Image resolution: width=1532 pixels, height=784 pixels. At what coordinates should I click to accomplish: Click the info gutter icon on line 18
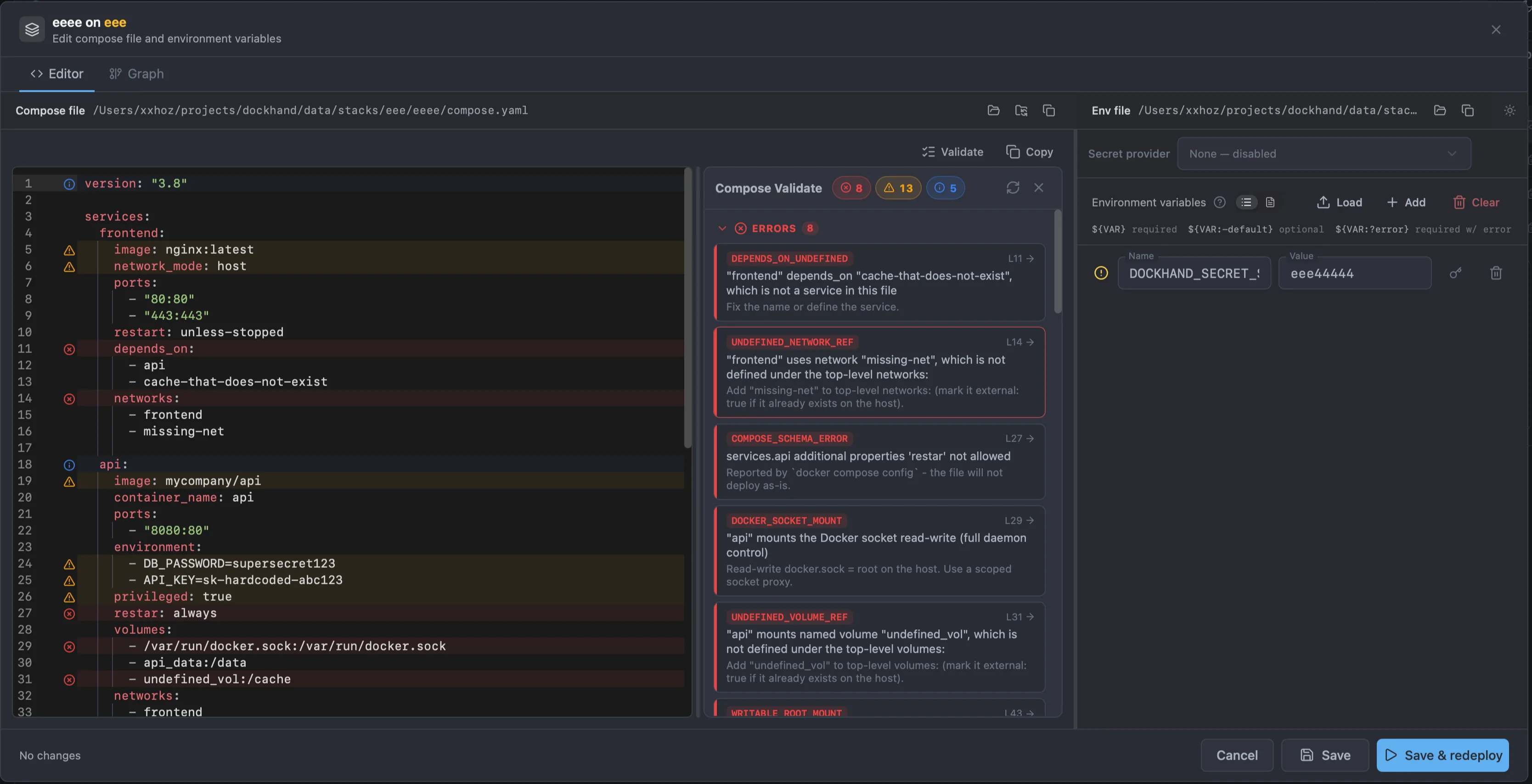point(70,465)
